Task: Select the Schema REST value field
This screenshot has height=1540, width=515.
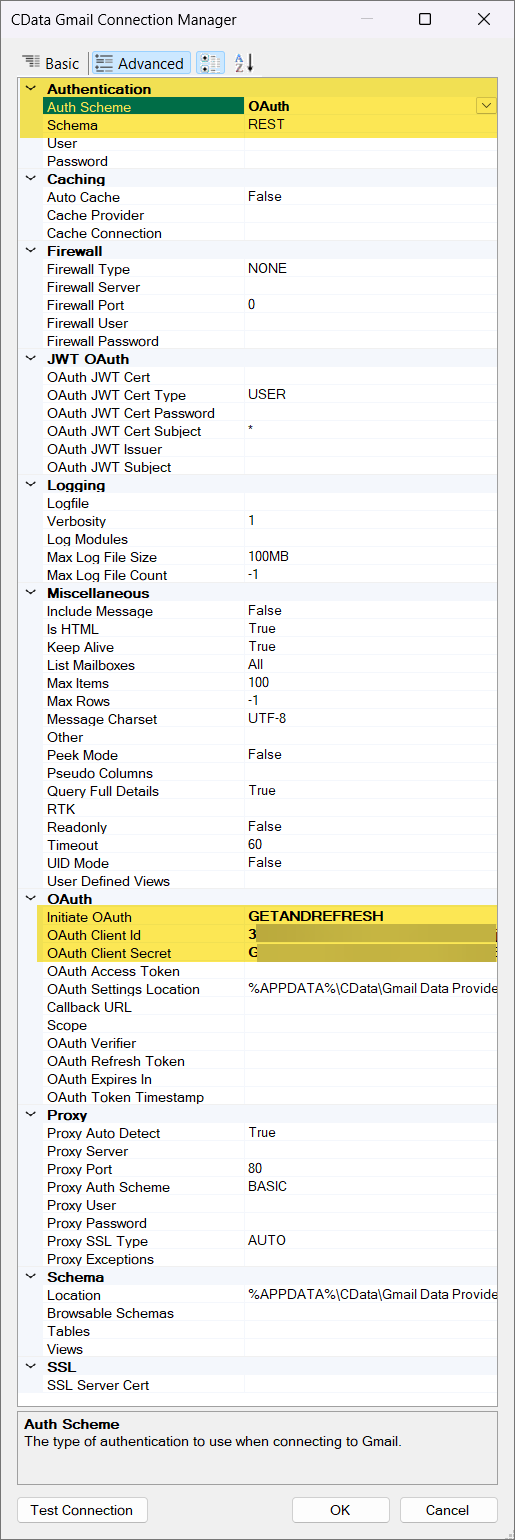Action: (x=370, y=125)
